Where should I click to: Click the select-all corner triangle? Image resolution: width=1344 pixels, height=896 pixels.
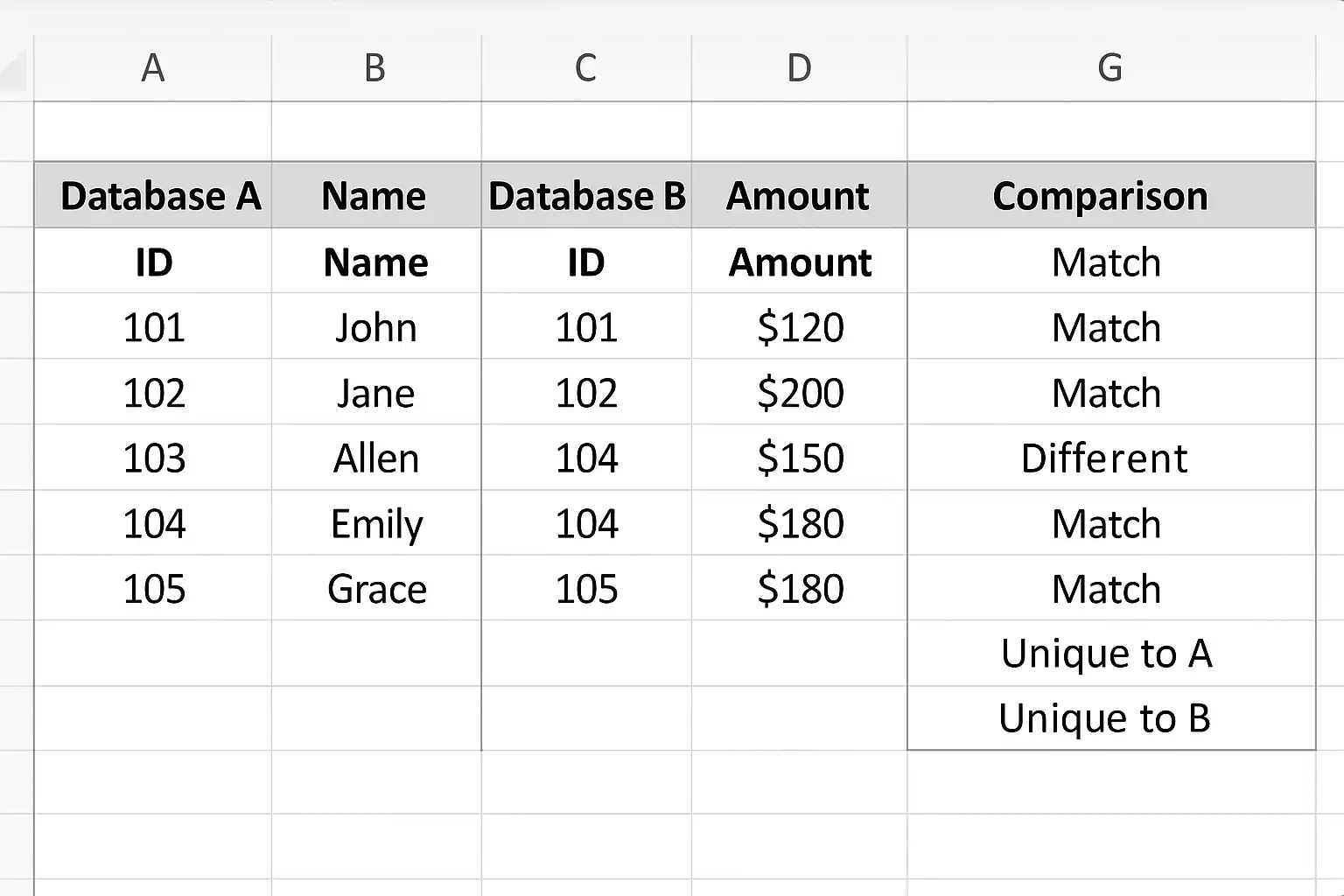(x=16, y=68)
